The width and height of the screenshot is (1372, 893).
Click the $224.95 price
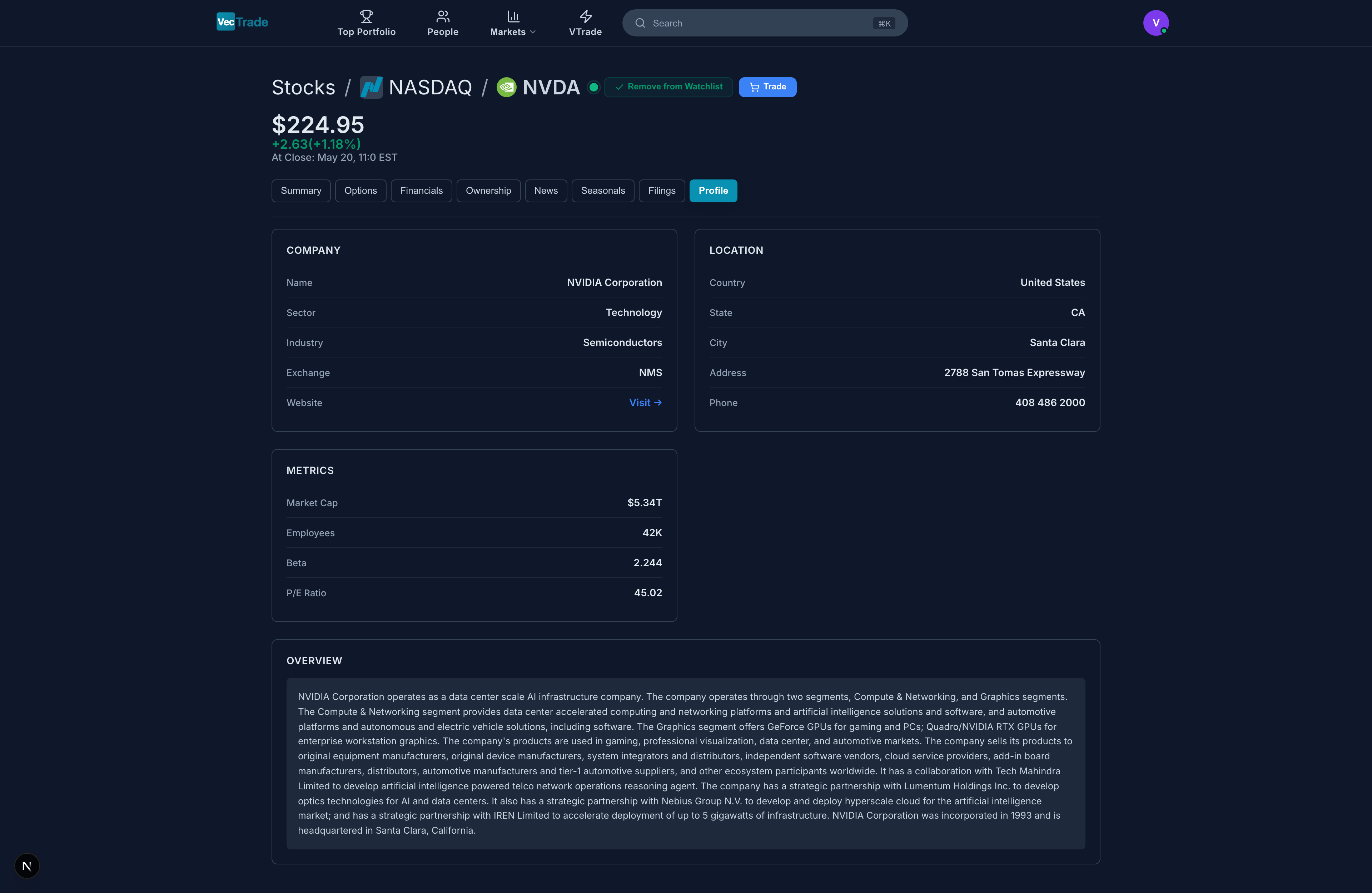click(318, 125)
